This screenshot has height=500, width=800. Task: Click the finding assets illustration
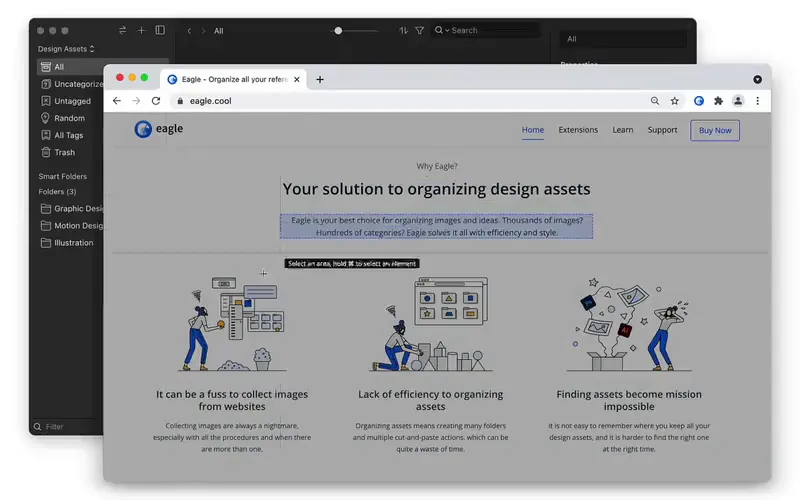pyautogui.click(x=629, y=323)
